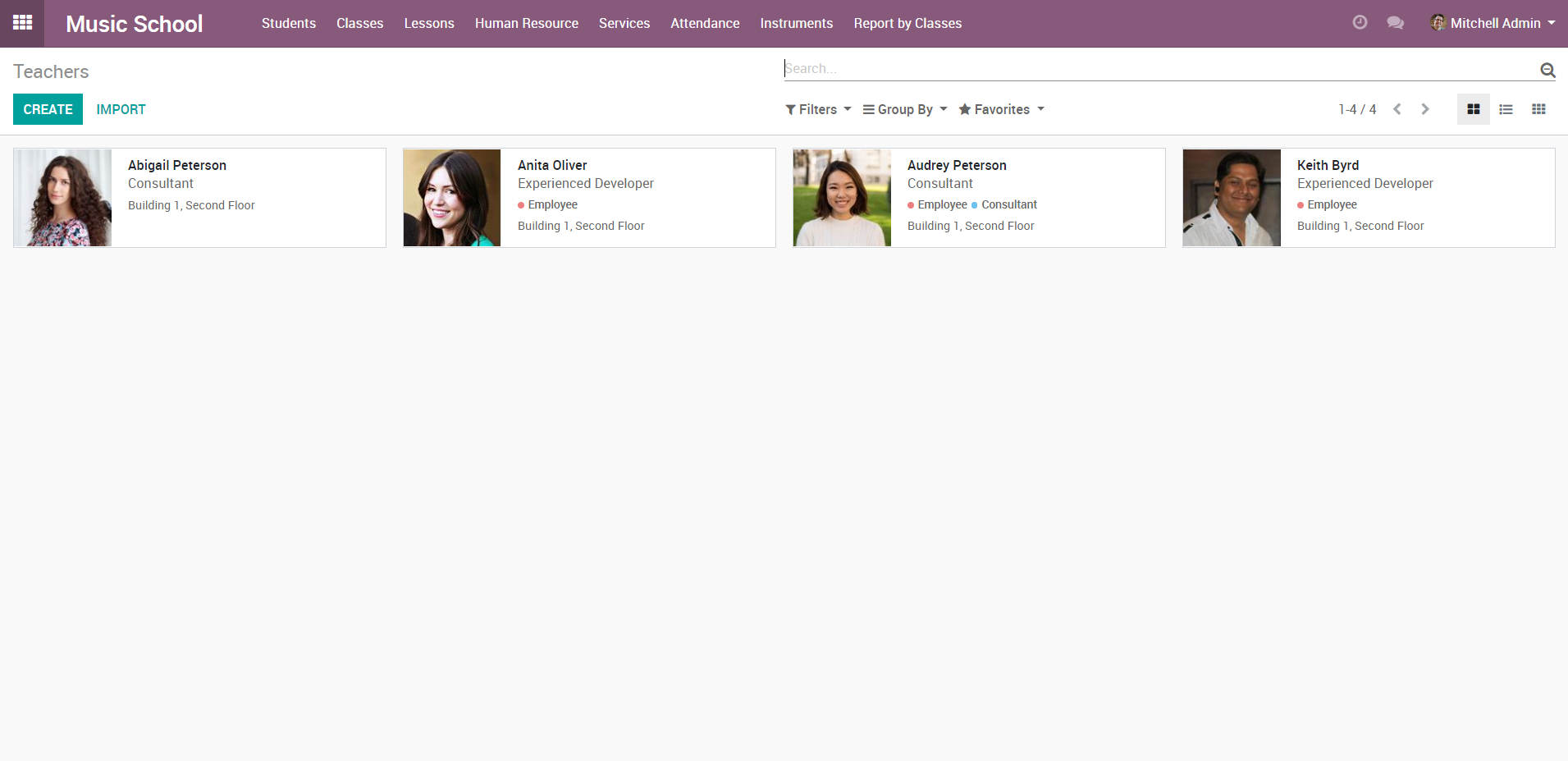Switch to kanban view
Image resolution: width=1568 pixels, height=761 pixels.
click(x=1473, y=109)
